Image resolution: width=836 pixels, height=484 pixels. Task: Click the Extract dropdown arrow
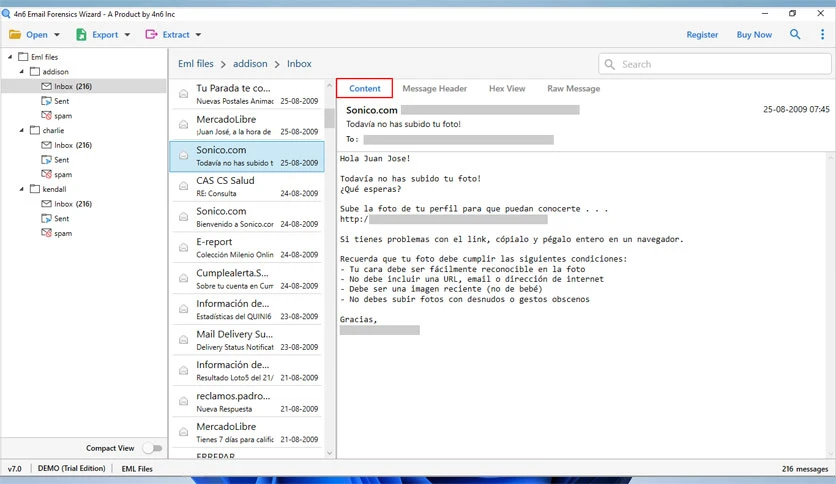(x=198, y=35)
